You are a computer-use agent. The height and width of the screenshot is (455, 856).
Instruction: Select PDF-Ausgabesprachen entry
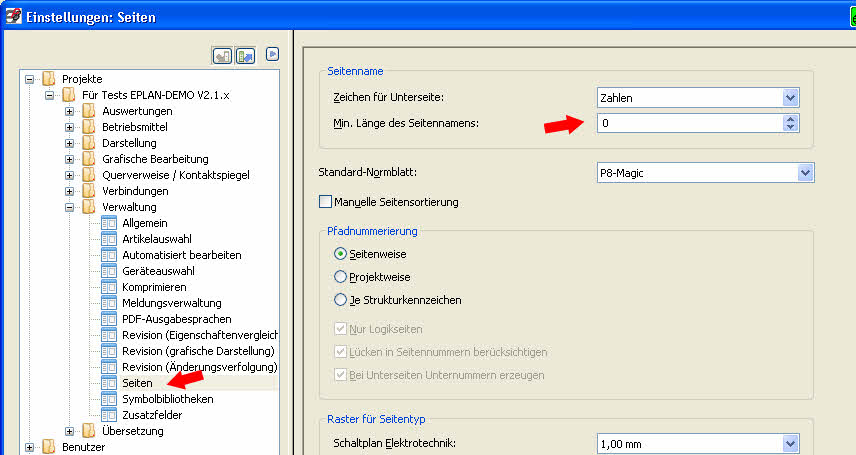click(x=177, y=319)
